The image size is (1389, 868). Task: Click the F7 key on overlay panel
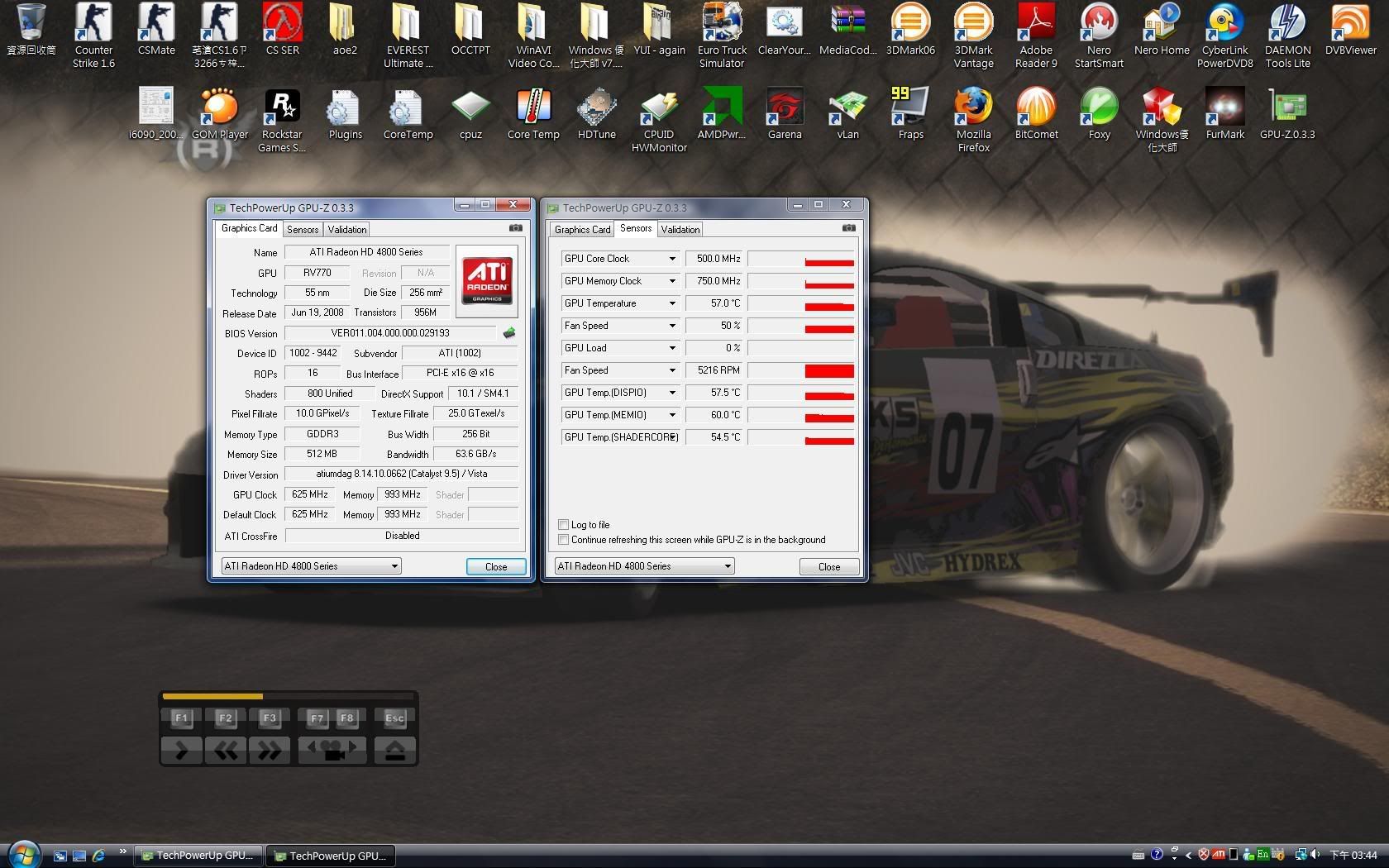[x=317, y=718]
